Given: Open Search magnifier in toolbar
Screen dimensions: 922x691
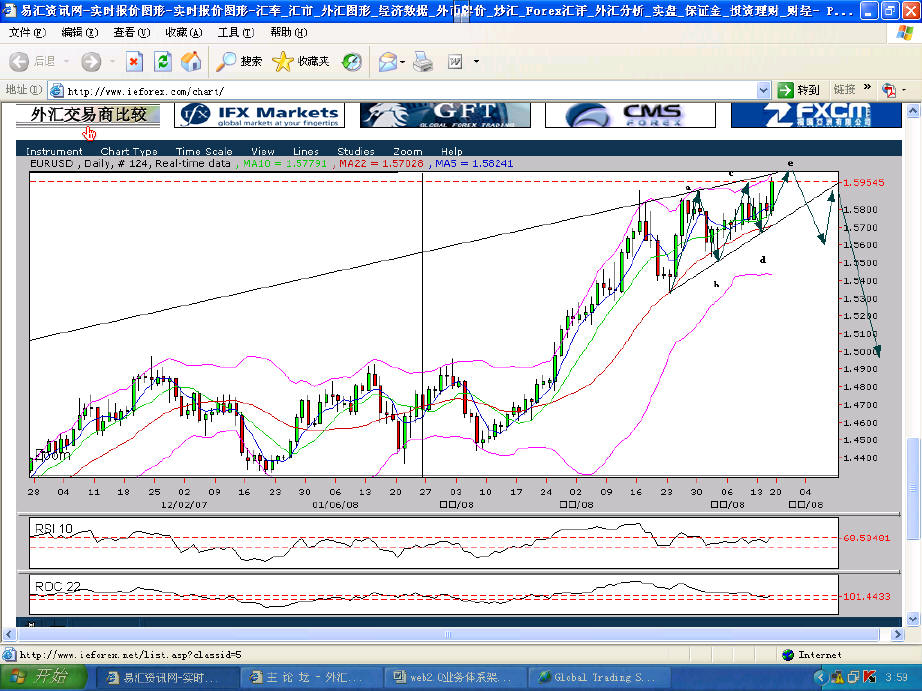Looking at the screenshot, I should click(x=239, y=61).
